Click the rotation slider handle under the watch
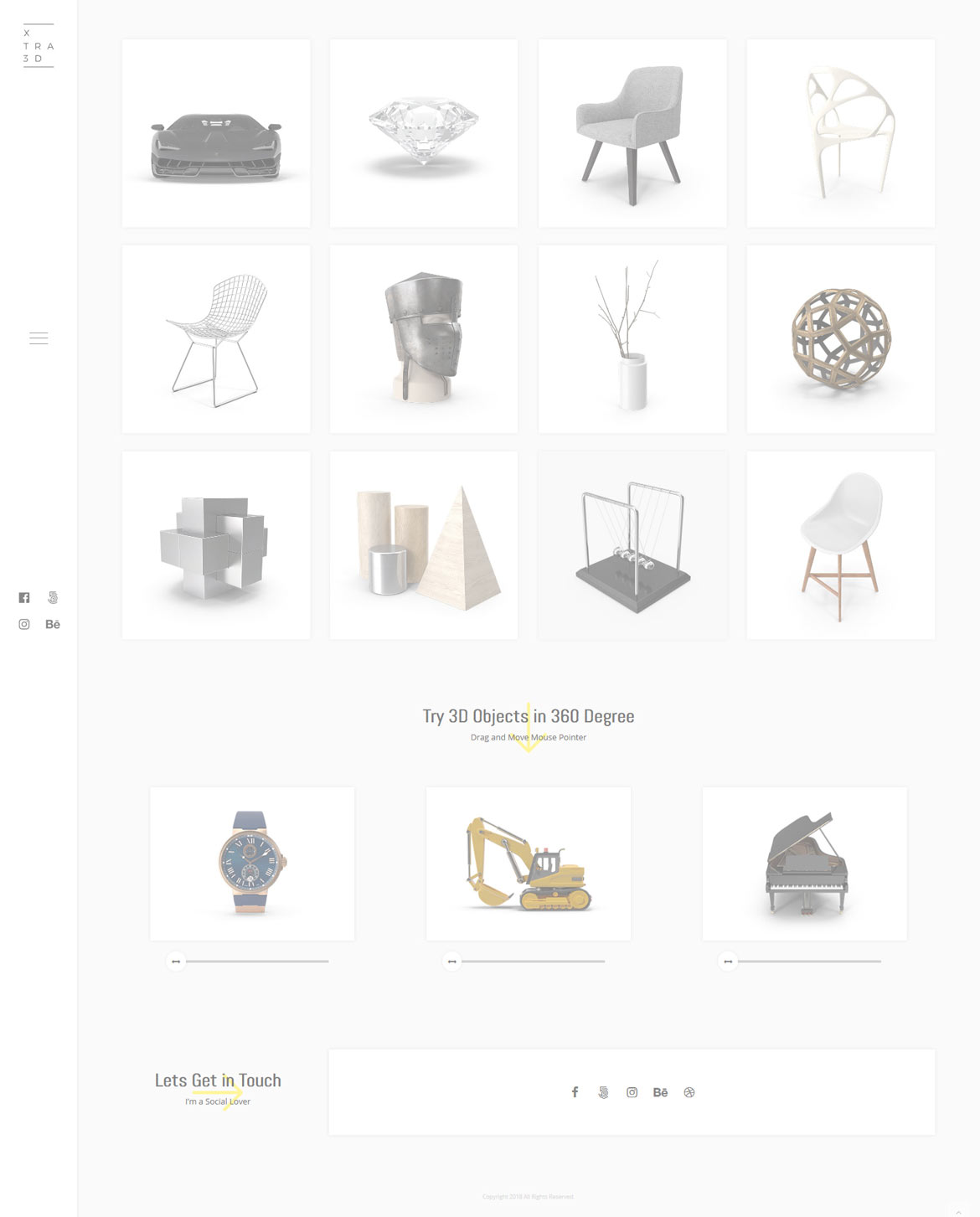Image resolution: width=980 pixels, height=1217 pixels. click(x=176, y=962)
